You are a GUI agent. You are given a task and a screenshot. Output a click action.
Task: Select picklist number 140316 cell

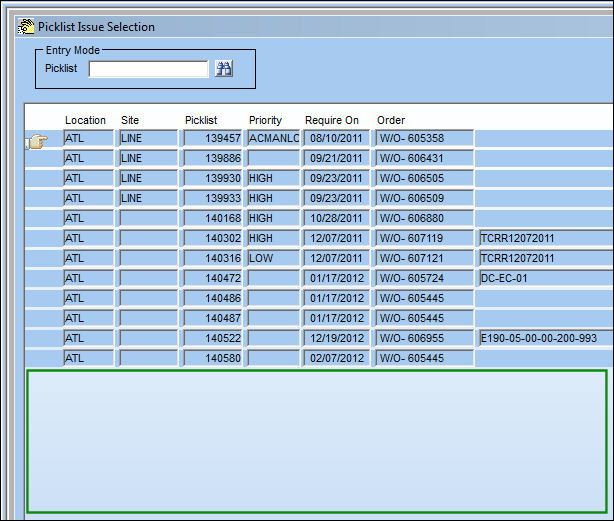coord(213,258)
